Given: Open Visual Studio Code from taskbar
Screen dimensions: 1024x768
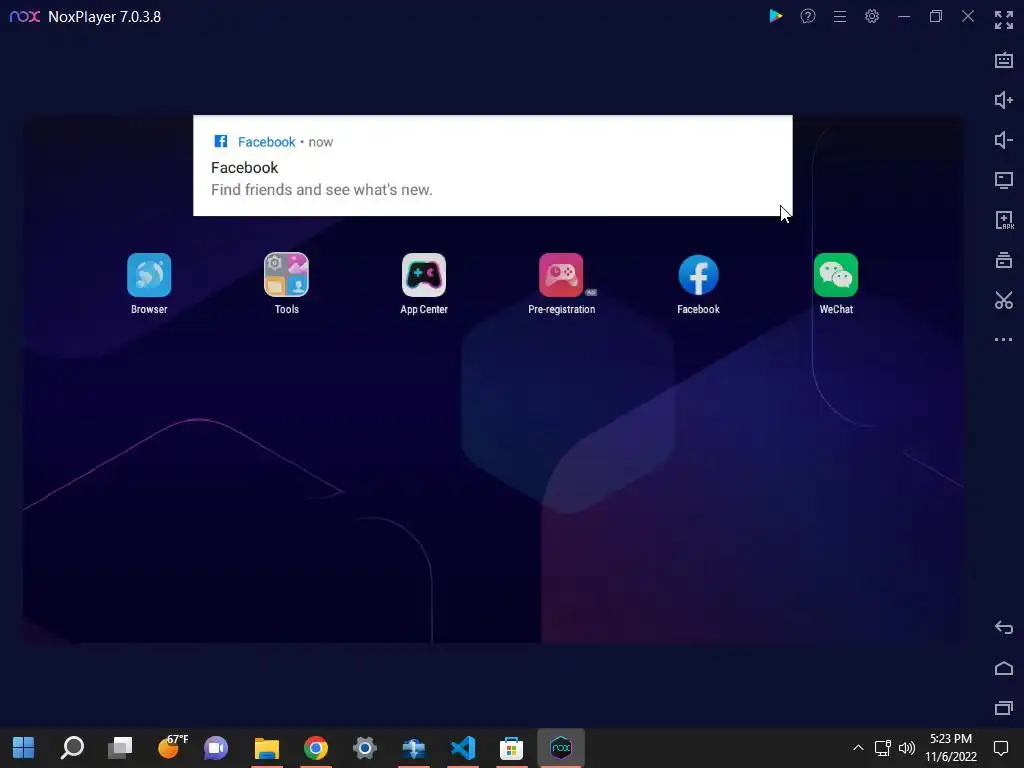Looking at the screenshot, I should click(462, 748).
